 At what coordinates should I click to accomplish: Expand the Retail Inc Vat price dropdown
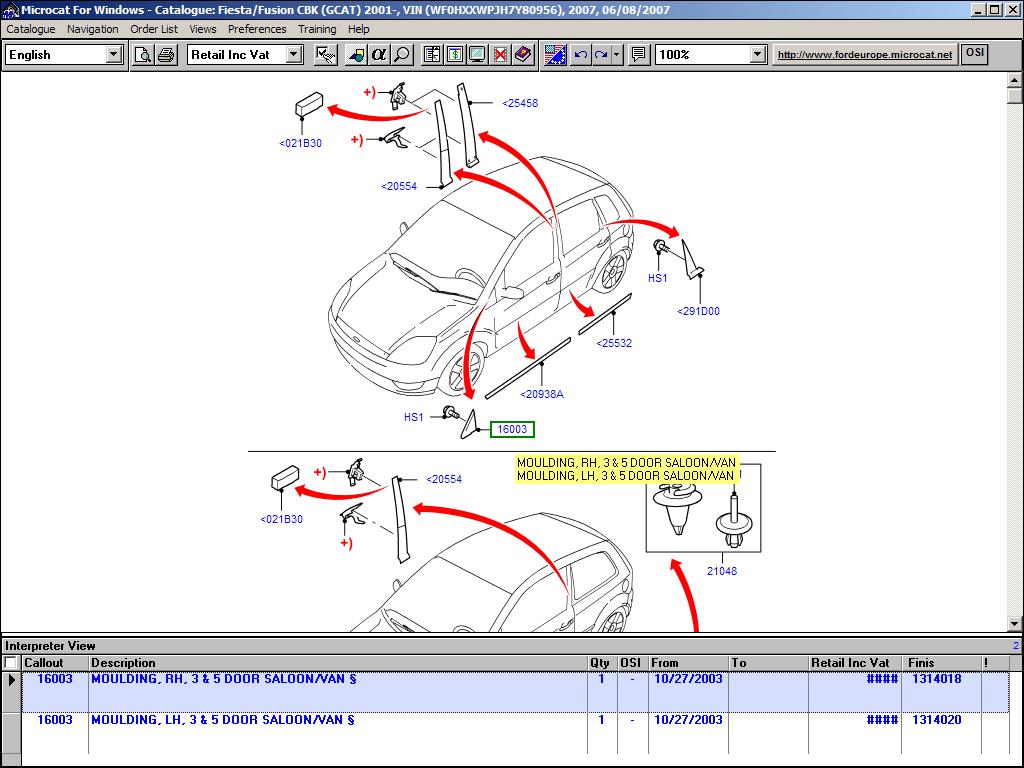(294, 55)
